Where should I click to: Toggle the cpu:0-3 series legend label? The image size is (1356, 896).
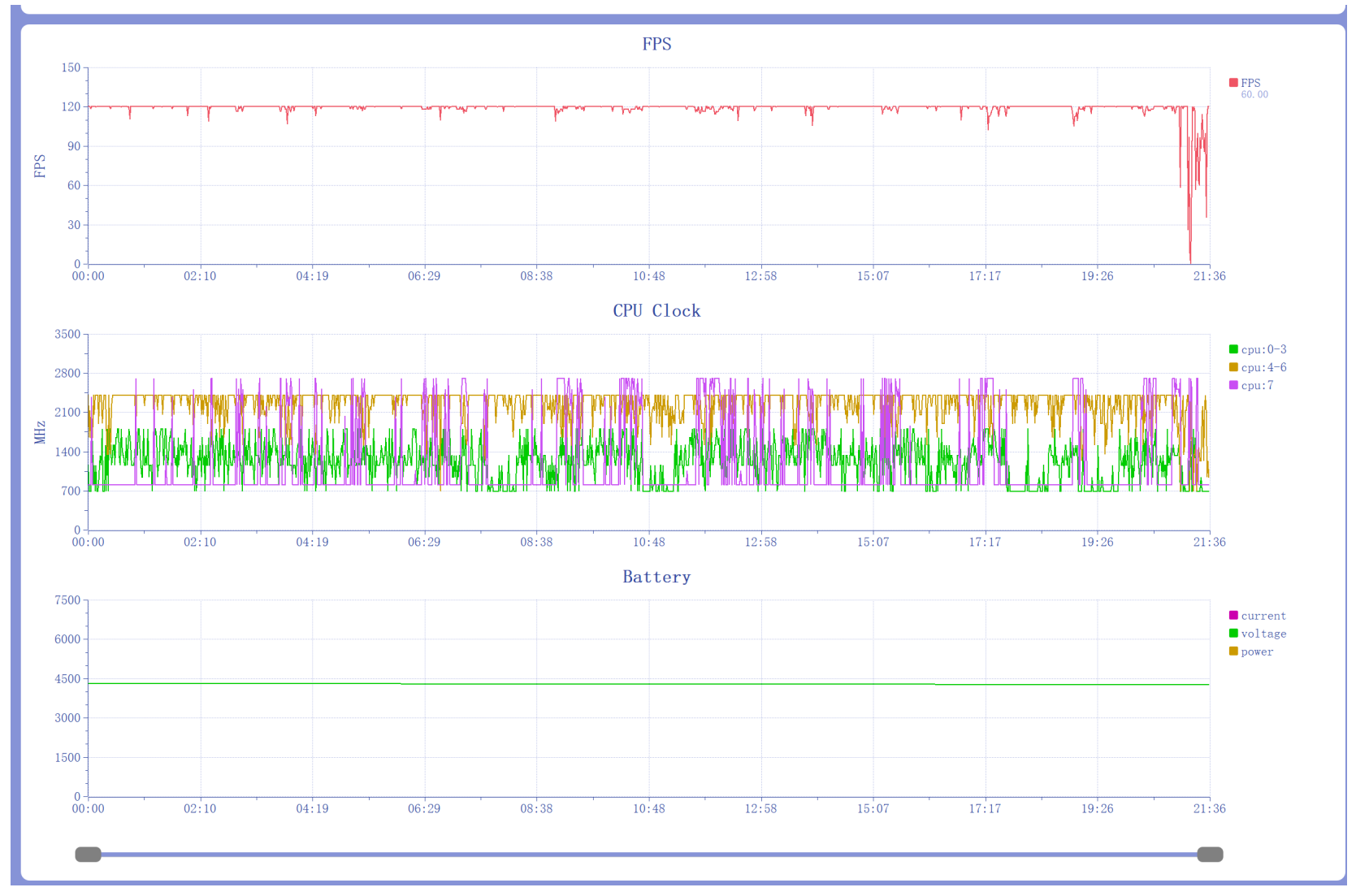[1263, 349]
